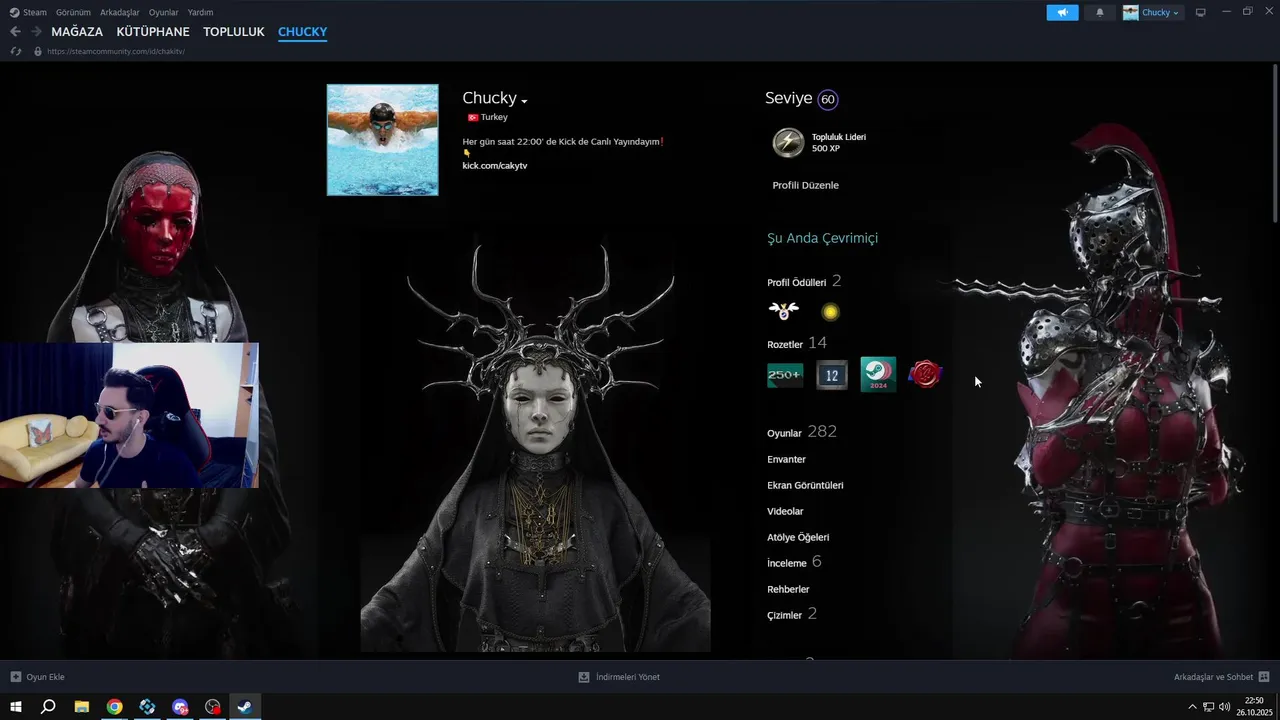Open the Arkadaşlar menu
This screenshot has height=720, width=1280.
[120, 12]
